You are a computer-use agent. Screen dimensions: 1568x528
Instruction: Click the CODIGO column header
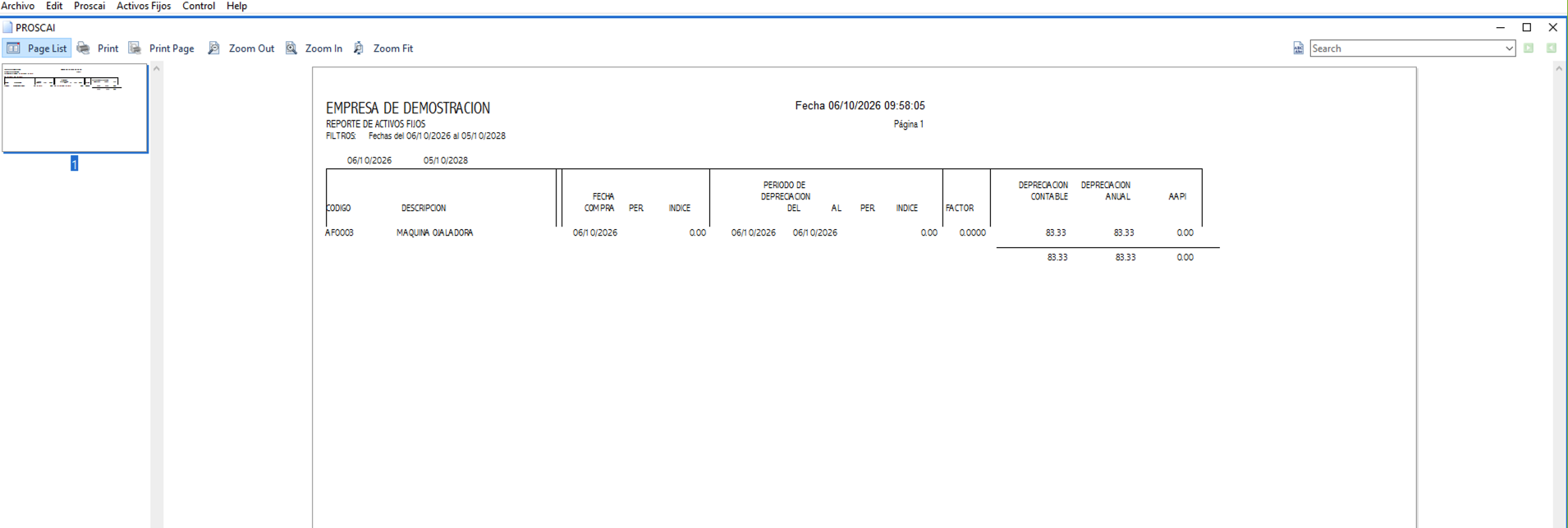(338, 209)
